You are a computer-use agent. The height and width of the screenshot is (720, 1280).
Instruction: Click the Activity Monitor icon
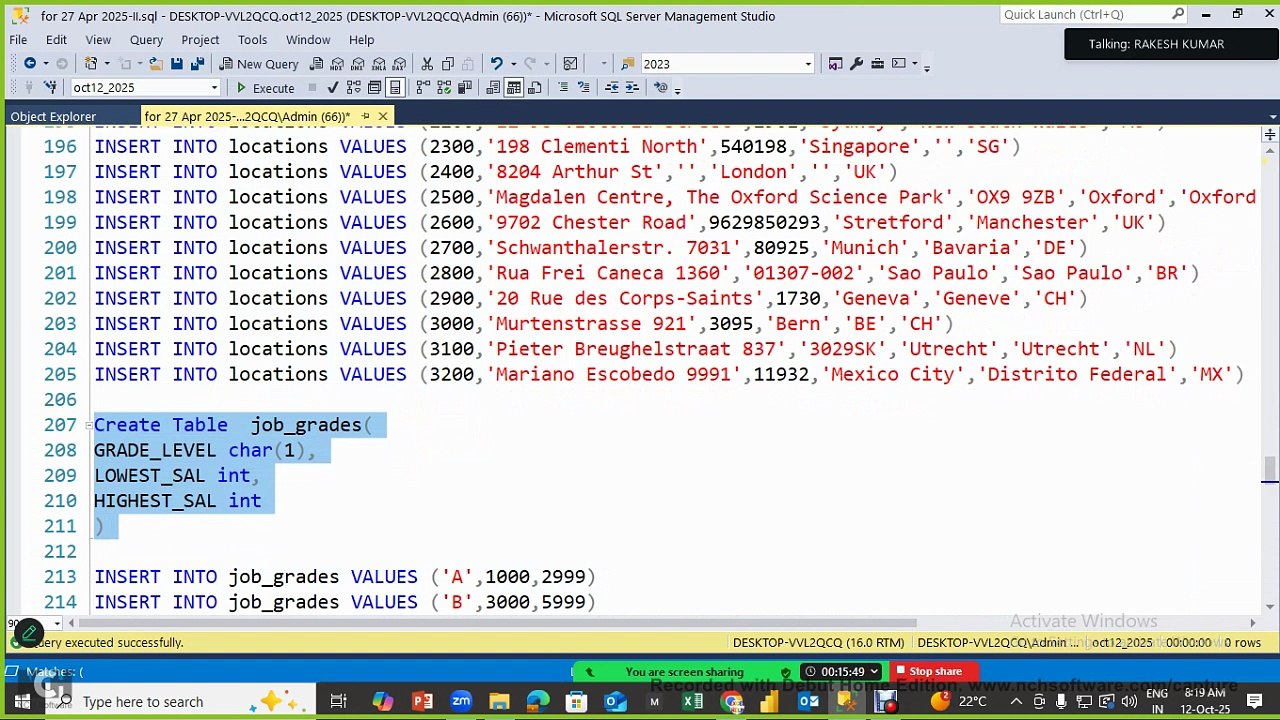570,63
